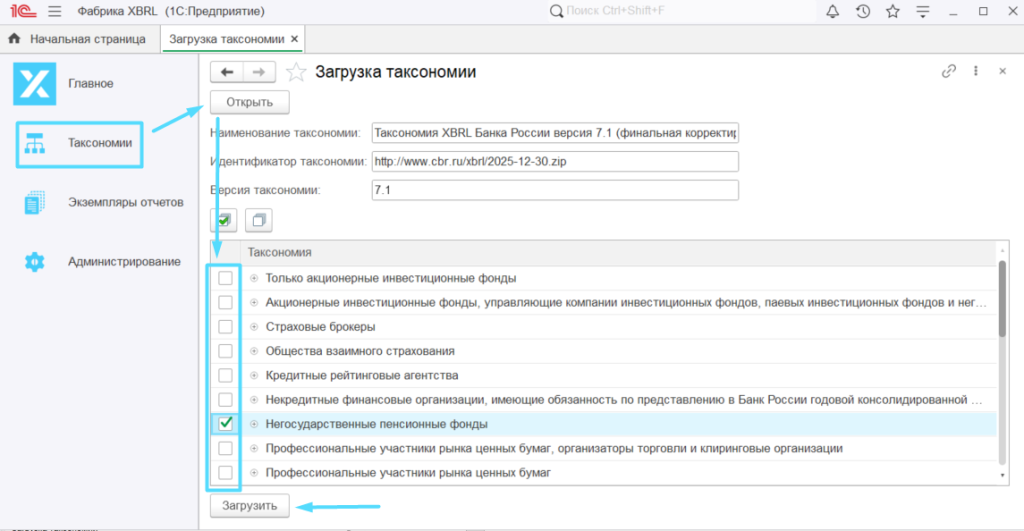Check all taxonomy rows button
Image resolution: width=1024 pixels, height=531 pixels.
pyautogui.click(x=224, y=220)
